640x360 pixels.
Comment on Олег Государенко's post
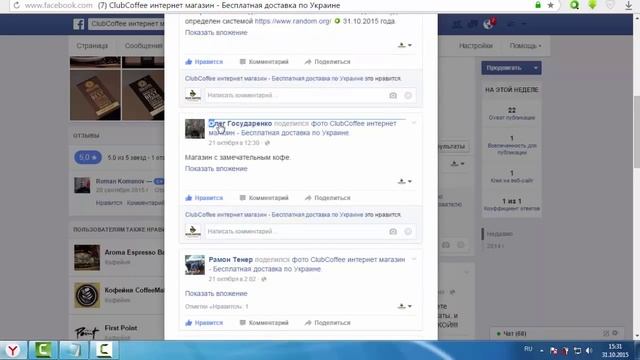click(x=264, y=198)
